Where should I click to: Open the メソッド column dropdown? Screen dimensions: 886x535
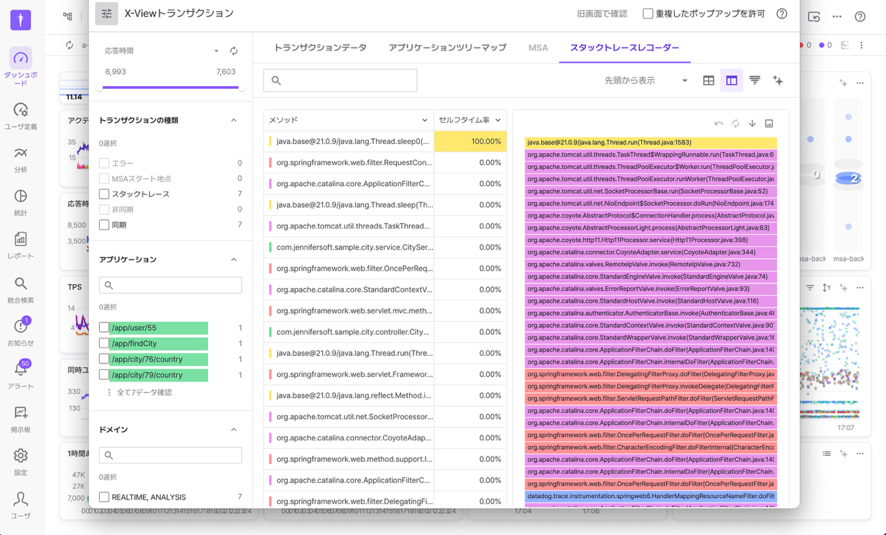click(x=424, y=120)
